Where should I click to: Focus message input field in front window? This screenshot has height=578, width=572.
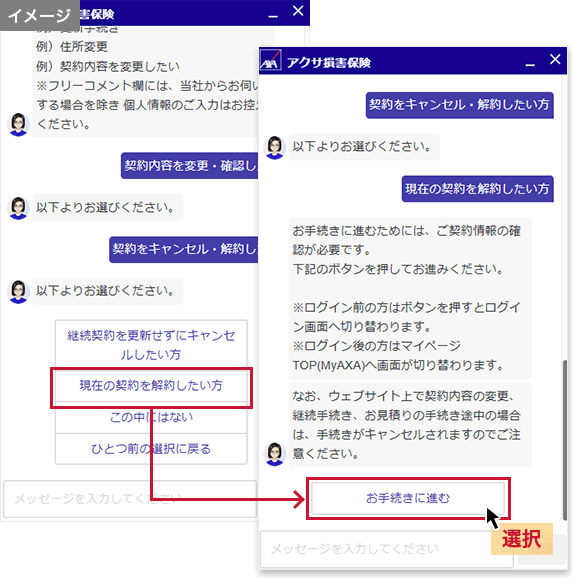coord(387,549)
